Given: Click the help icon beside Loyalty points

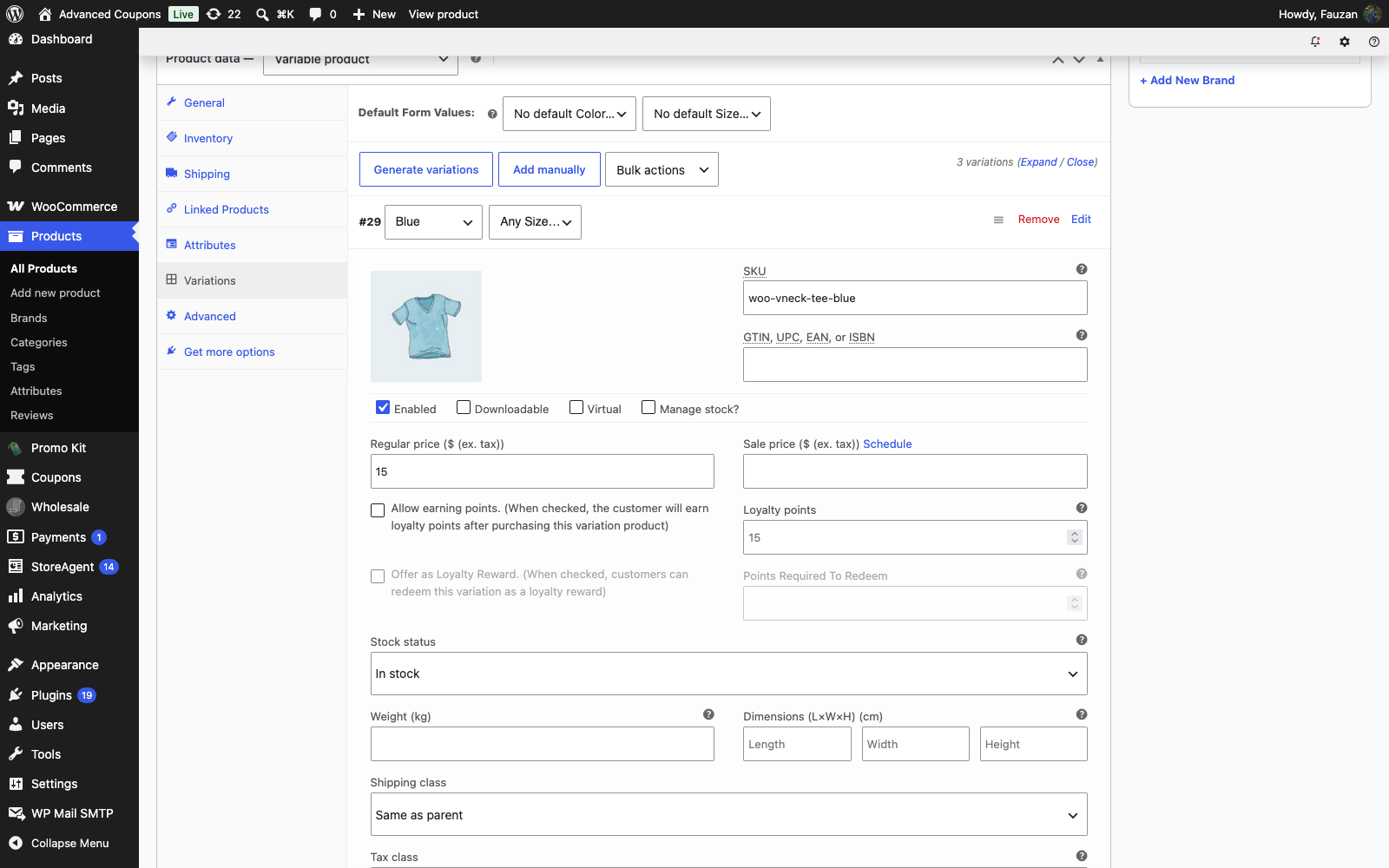Looking at the screenshot, I should point(1082,508).
